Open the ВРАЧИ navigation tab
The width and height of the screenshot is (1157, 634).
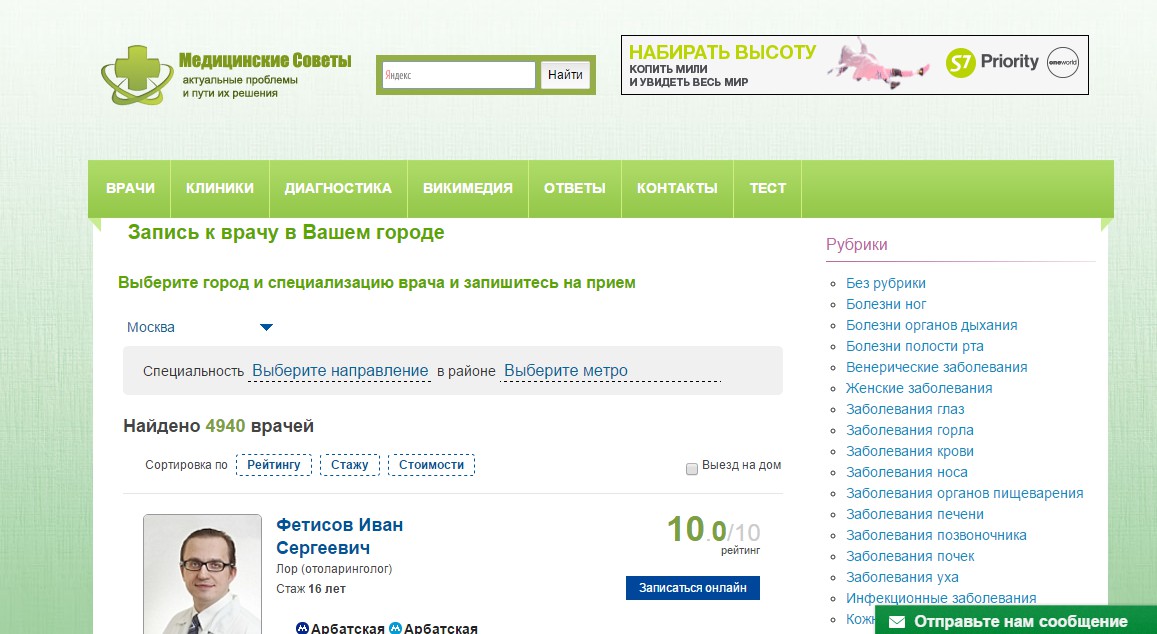pyautogui.click(x=130, y=188)
